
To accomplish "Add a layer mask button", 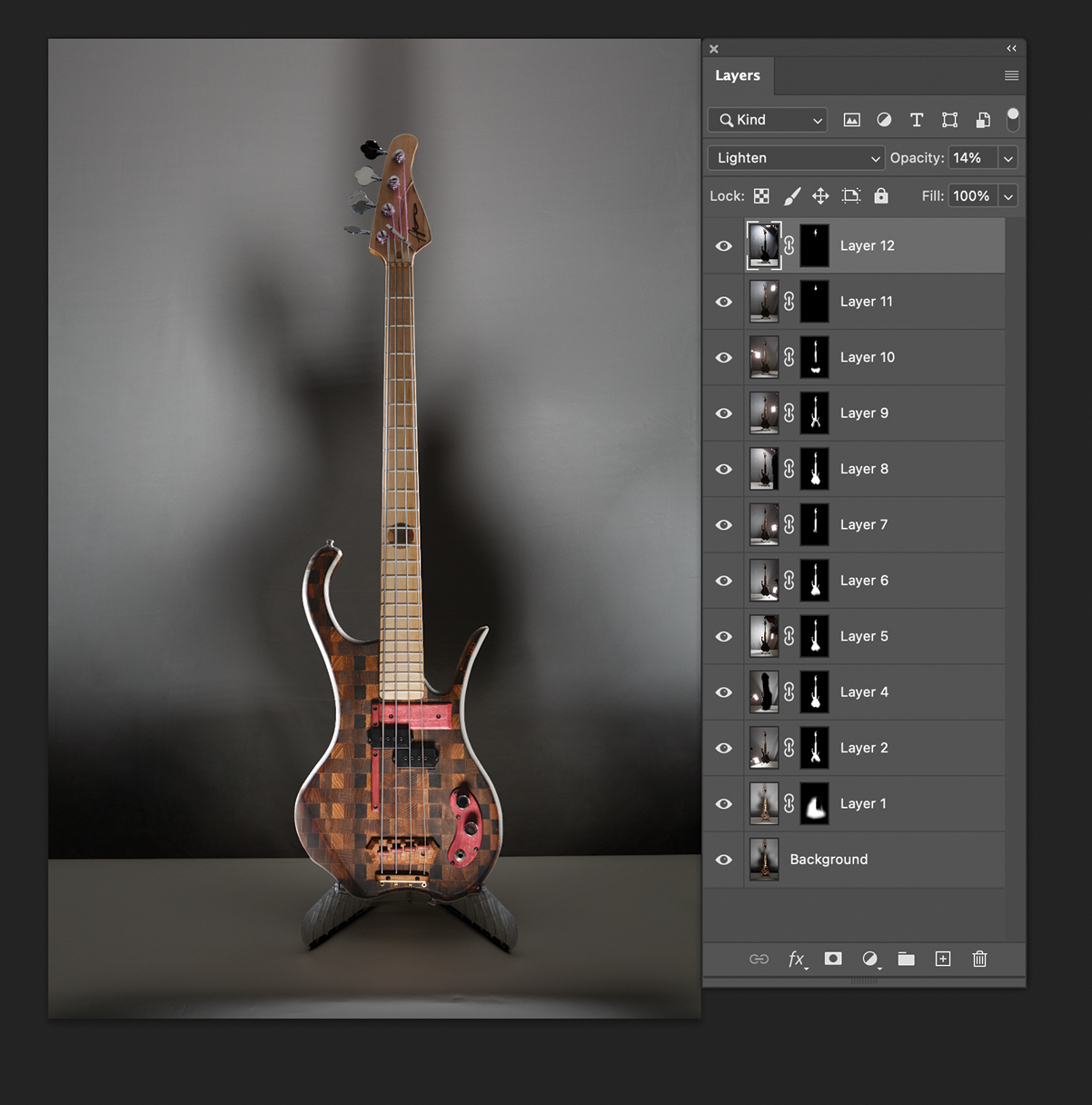I will 833,959.
